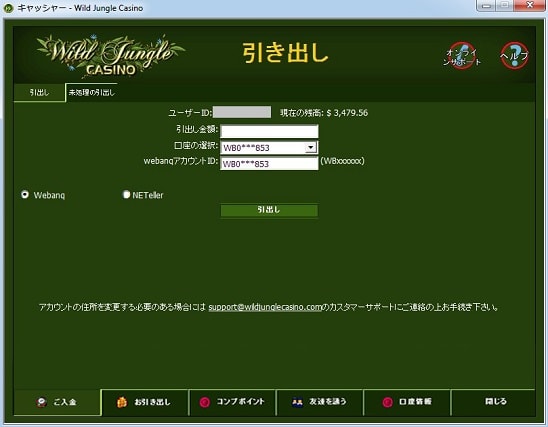Open the WB0***853 account combo box
The width and height of the screenshot is (548, 427).
point(269,147)
